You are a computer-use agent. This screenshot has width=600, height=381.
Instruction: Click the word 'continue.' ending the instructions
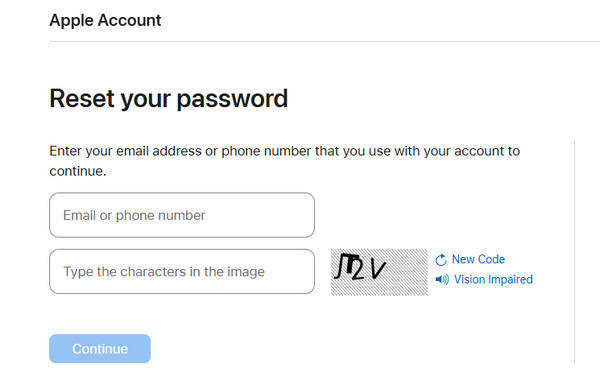(78, 171)
